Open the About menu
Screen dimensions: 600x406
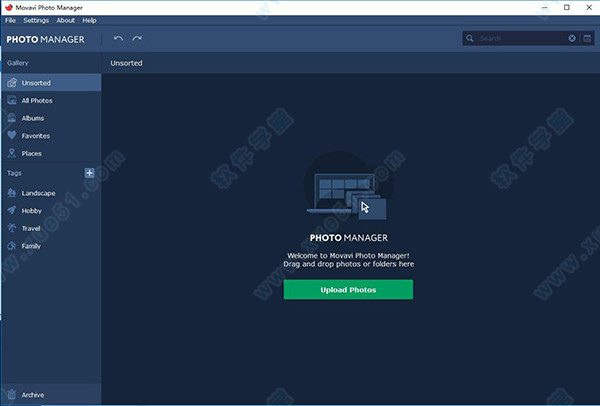(x=65, y=20)
